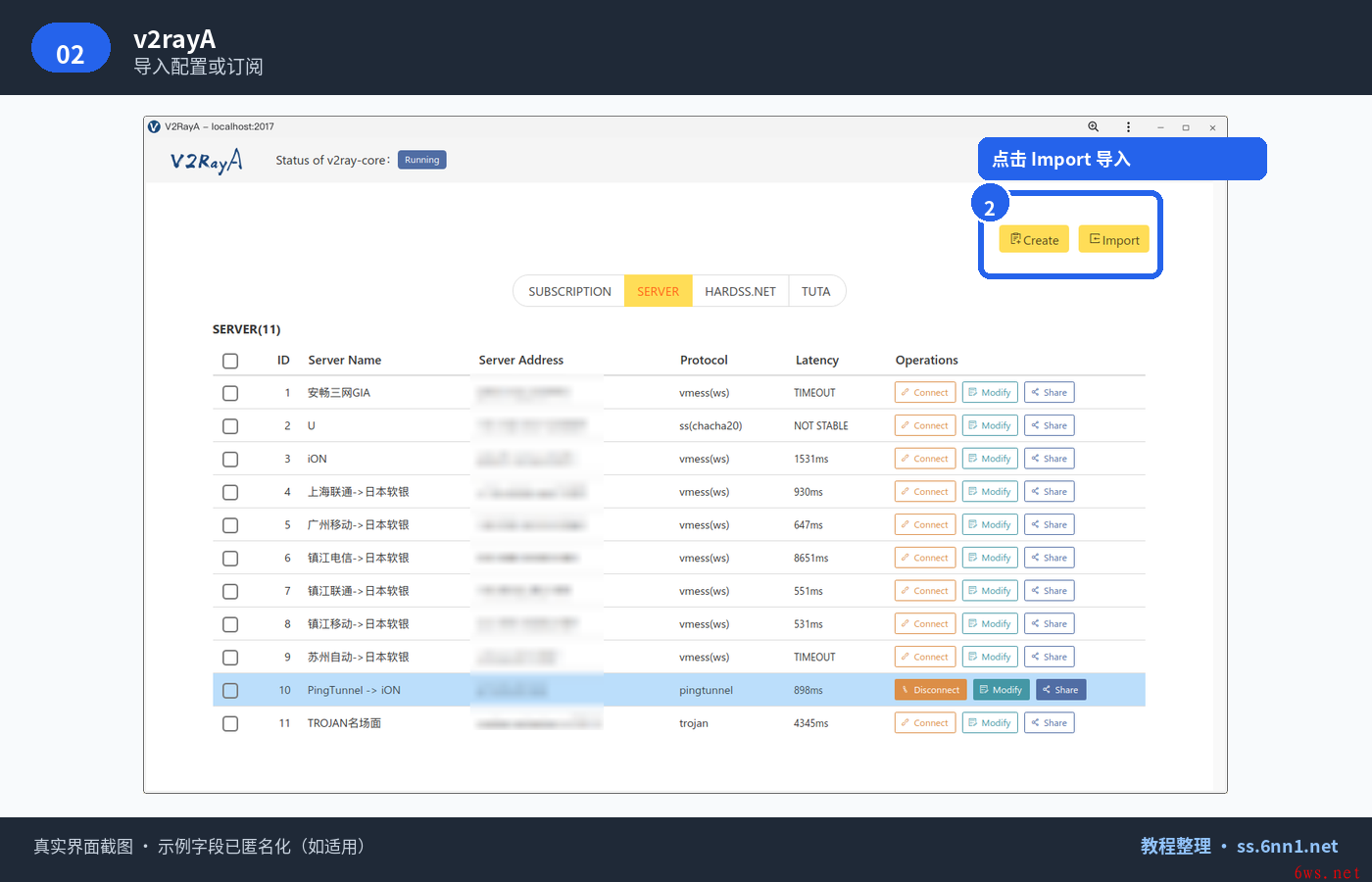Modify server iON in row 3
The image size is (1372, 882).
(x=990, y=459)
